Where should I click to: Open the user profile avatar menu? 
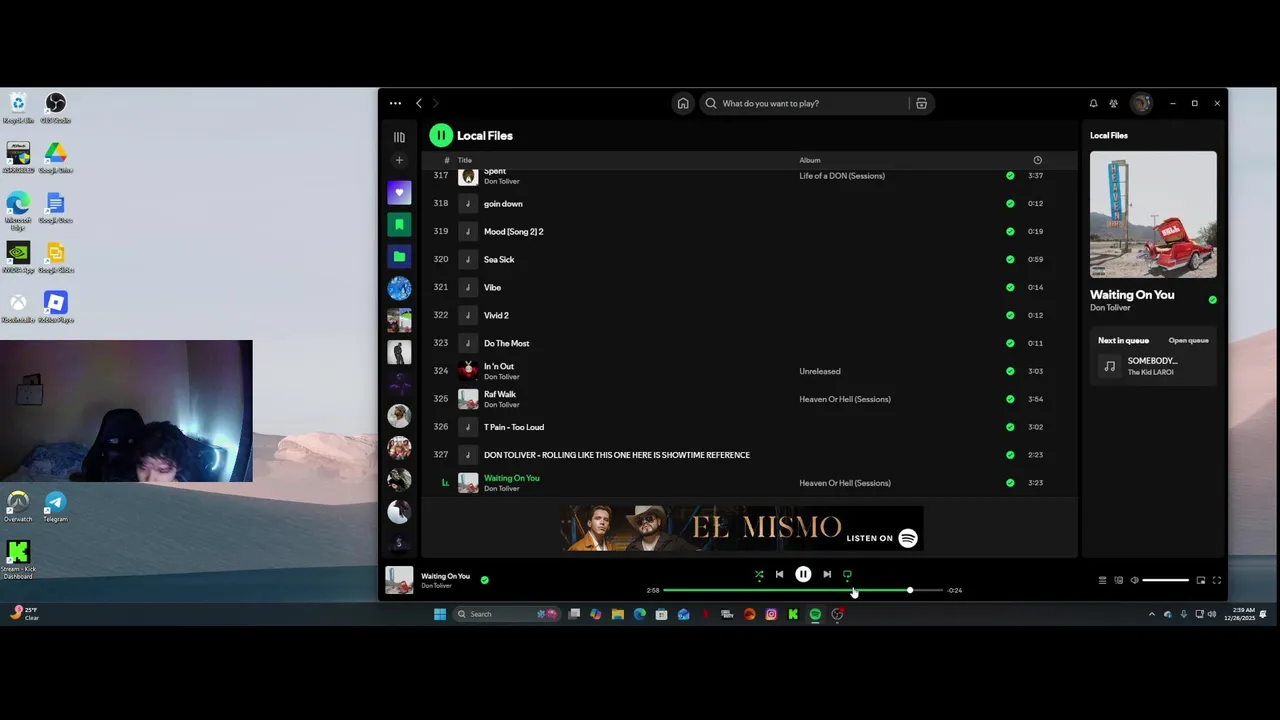click(1141, 103)
